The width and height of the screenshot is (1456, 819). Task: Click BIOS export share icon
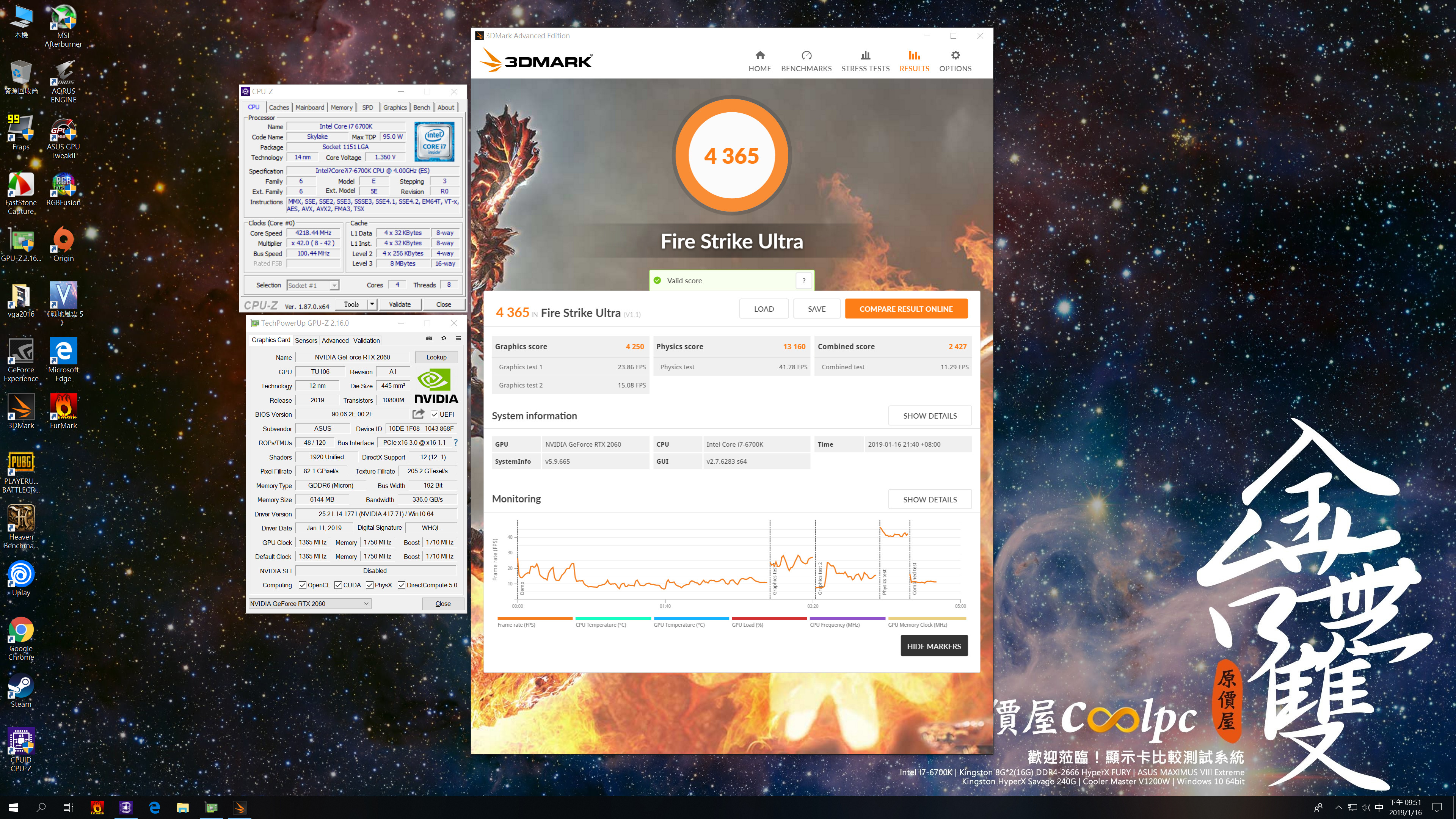click(x=418, y=414)
